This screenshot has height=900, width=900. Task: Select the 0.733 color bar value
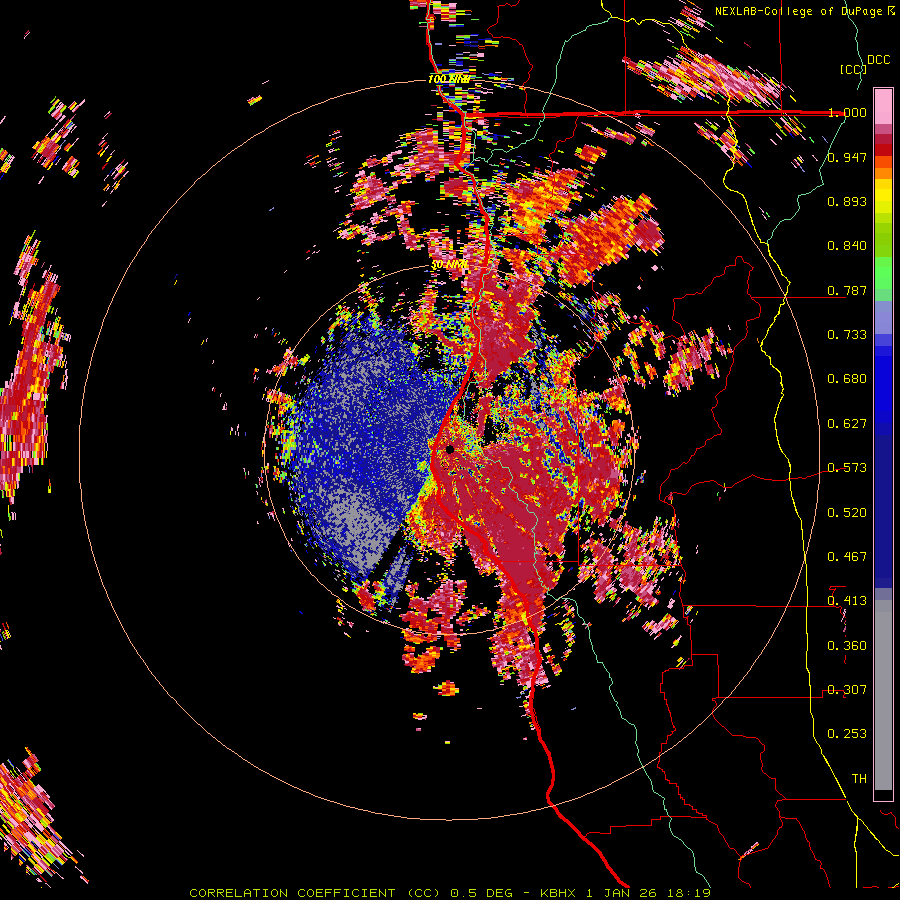coord(847,335)
